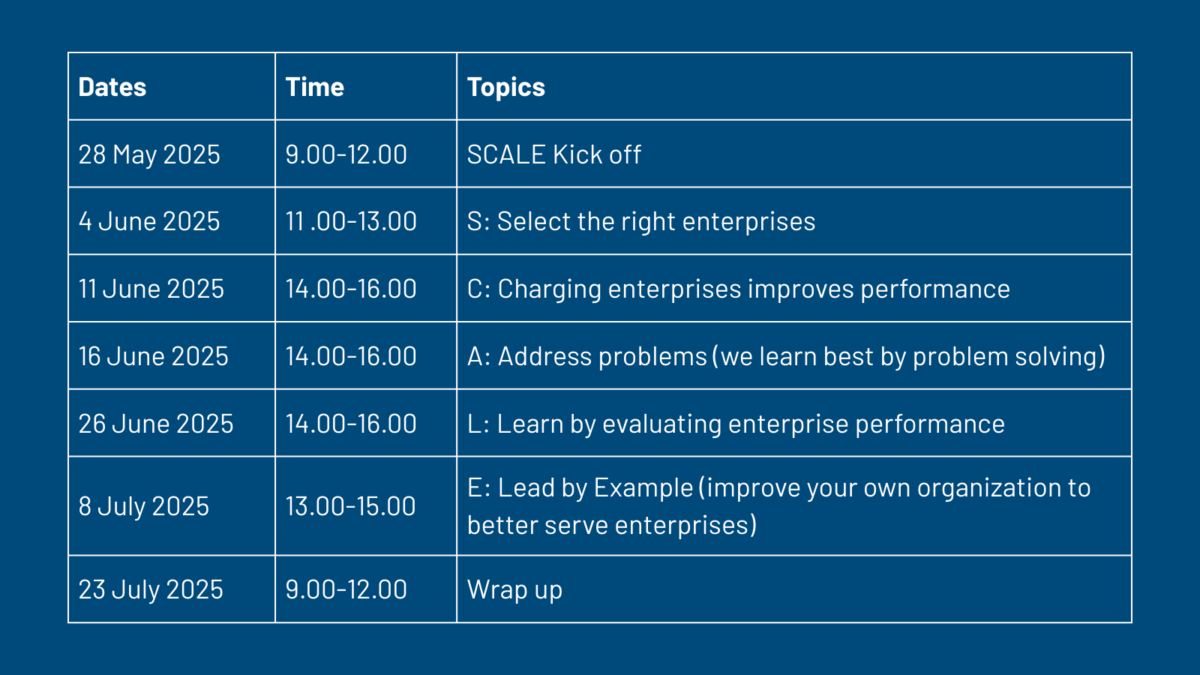Select the 11.00-13.00 time cell
The image size is (1200, 675).
coord(366,221)
